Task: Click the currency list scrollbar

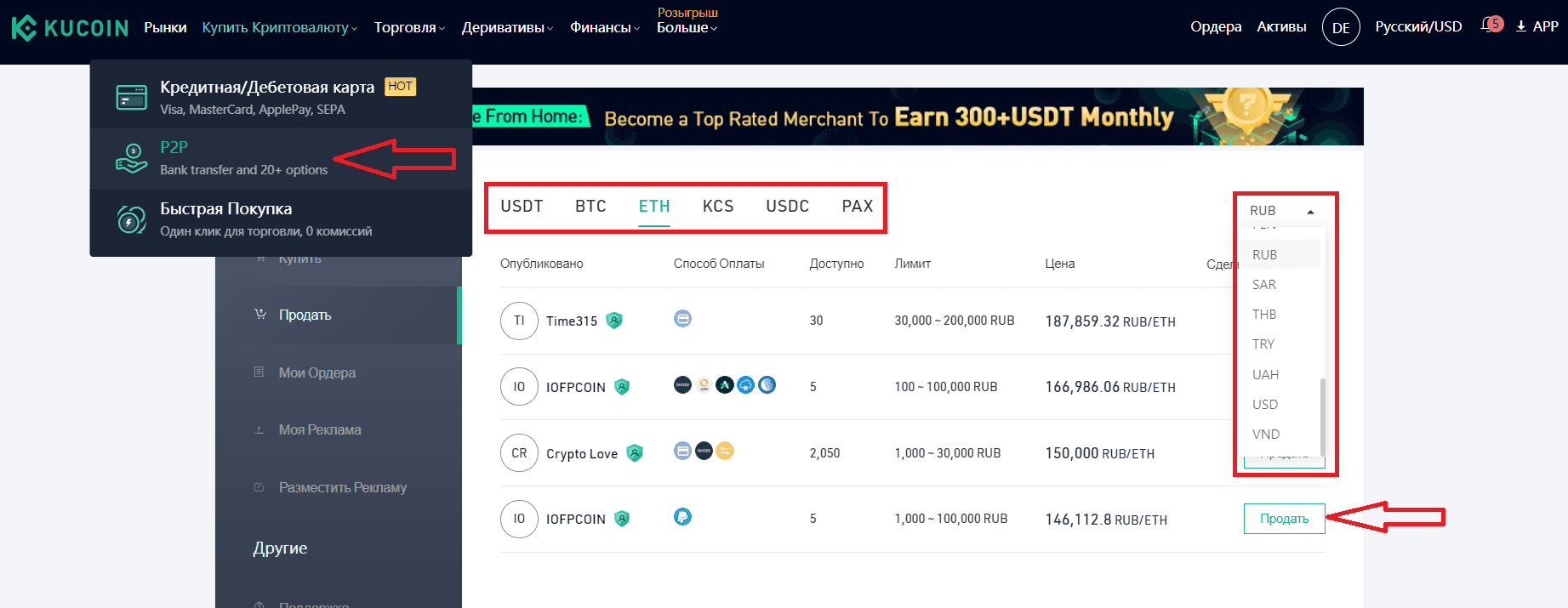Action: 1322,417
